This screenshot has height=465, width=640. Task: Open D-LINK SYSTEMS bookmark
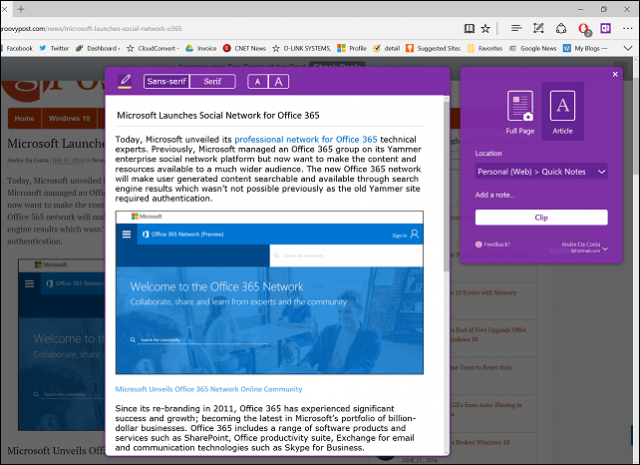coord(302,48)
